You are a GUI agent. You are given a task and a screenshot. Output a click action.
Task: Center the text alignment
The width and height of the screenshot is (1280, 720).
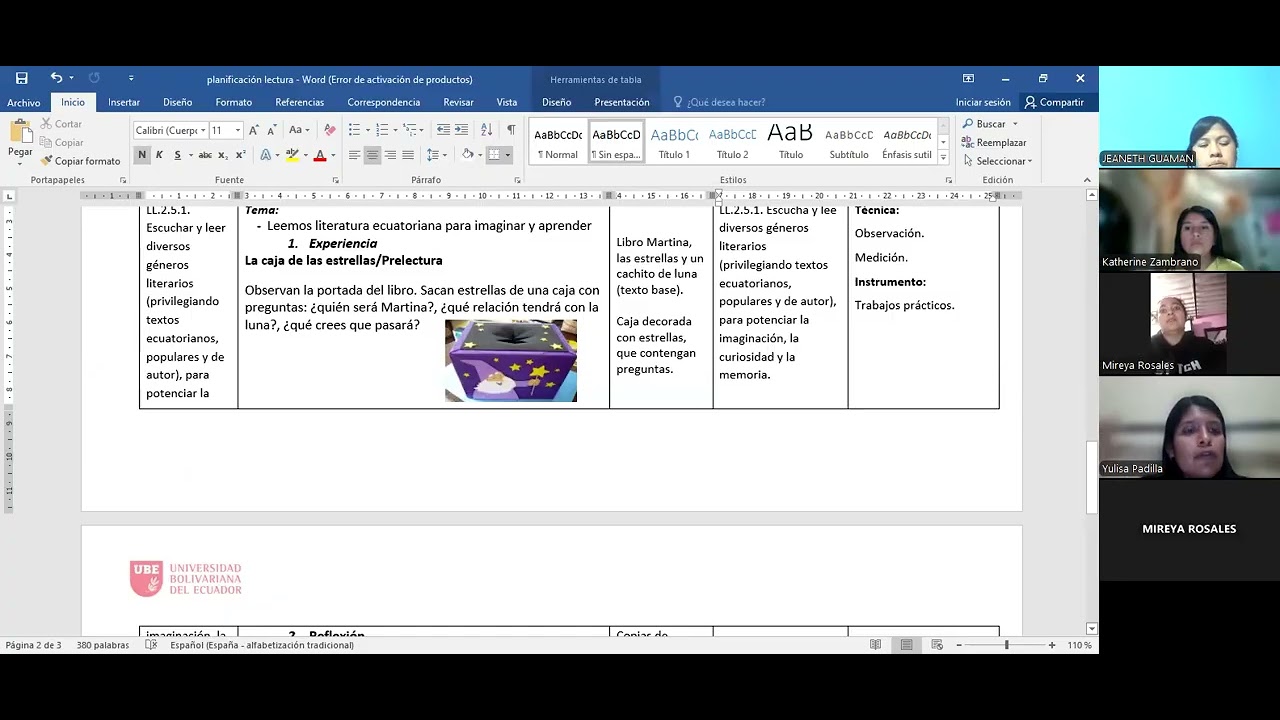point(372,155)
